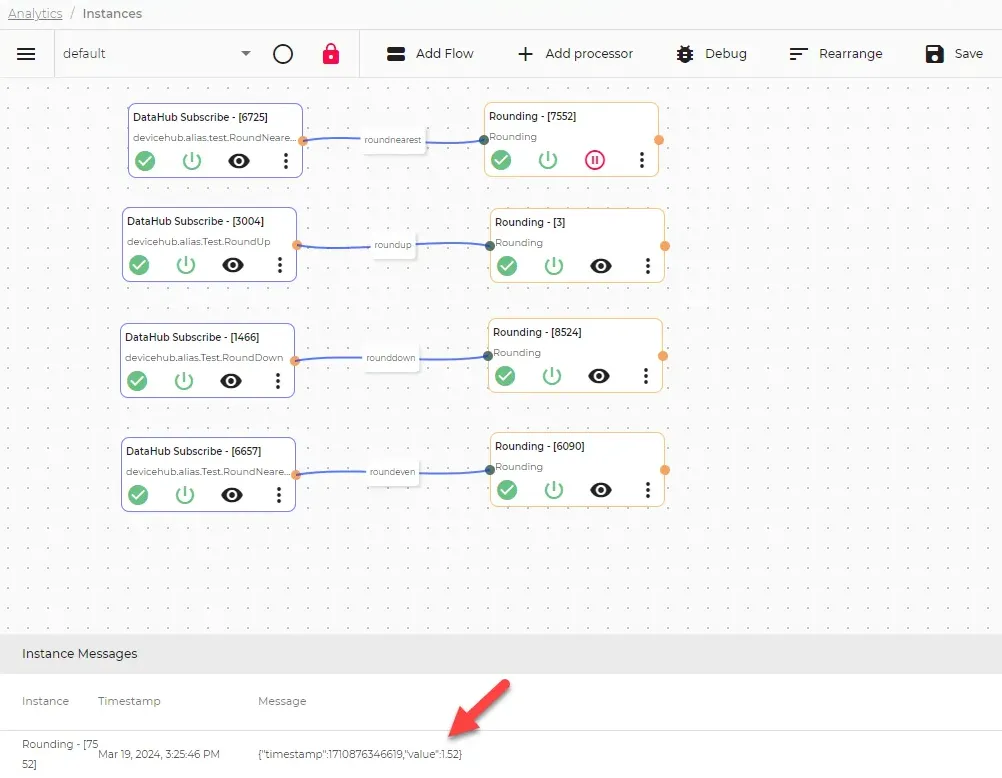Viewport: 1002px width, 778px height.
Task: Toggle eye on DataHub Subscribe [3004]
Action: [x=233, y=265]
